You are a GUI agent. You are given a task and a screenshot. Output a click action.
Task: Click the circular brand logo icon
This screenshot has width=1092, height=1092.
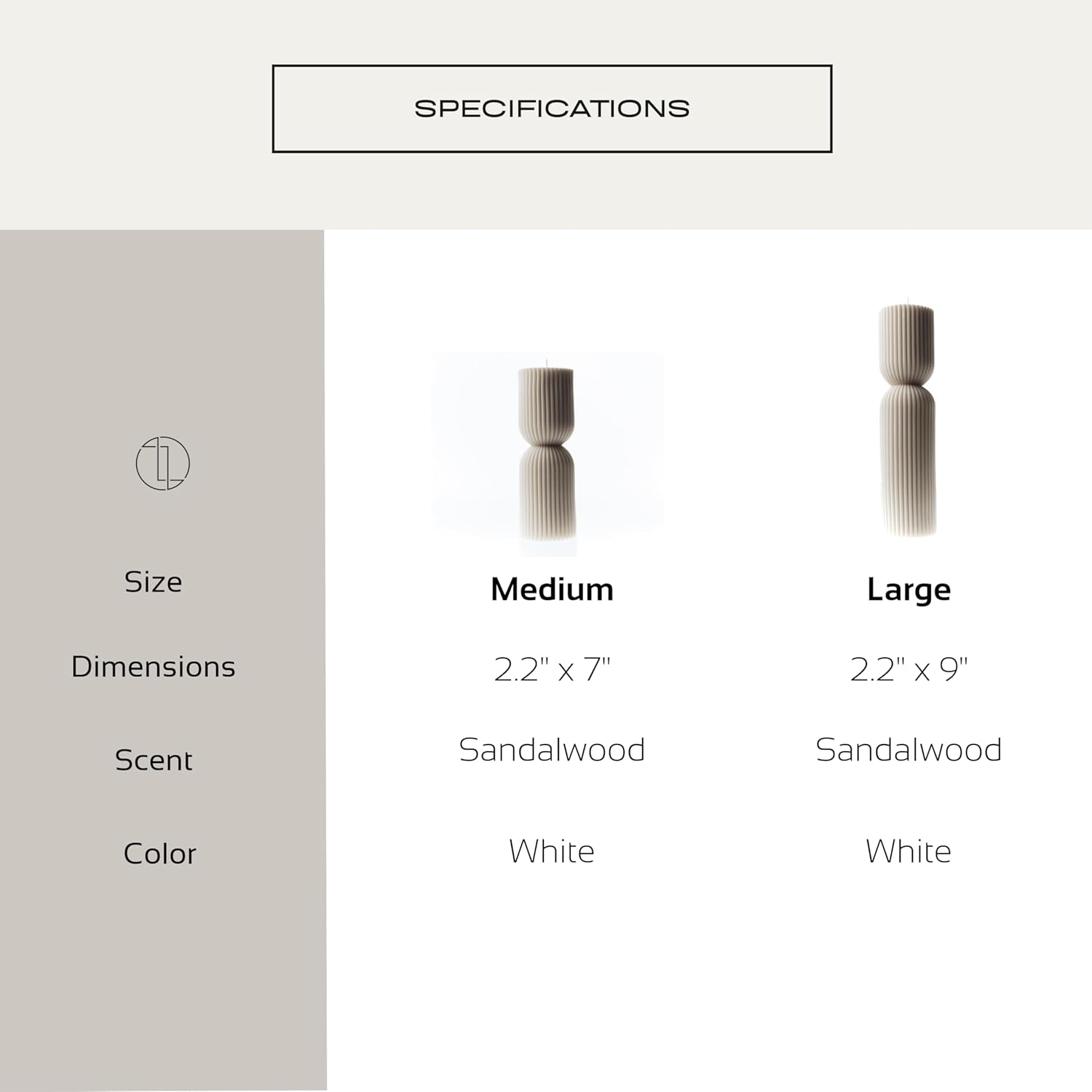pyautogui.click(x=162, y=463)
